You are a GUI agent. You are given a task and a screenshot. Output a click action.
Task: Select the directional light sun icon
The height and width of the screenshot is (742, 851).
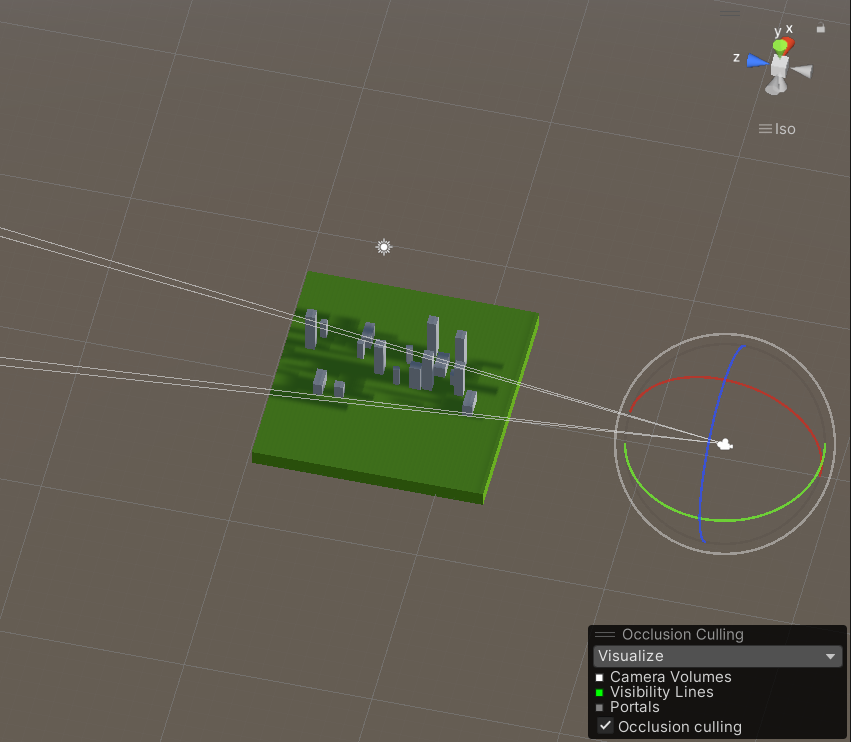[384, 247]
